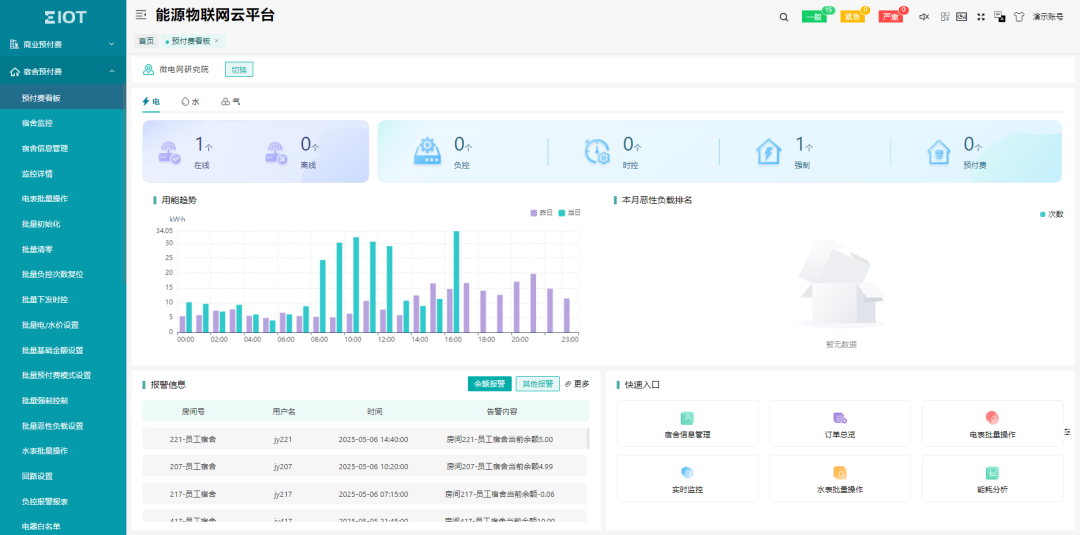Image resolution: width=1080 pixels, height=535 pixels.
Task: Click the alarm table vertical scrollbar
Action: pos(588,439)
